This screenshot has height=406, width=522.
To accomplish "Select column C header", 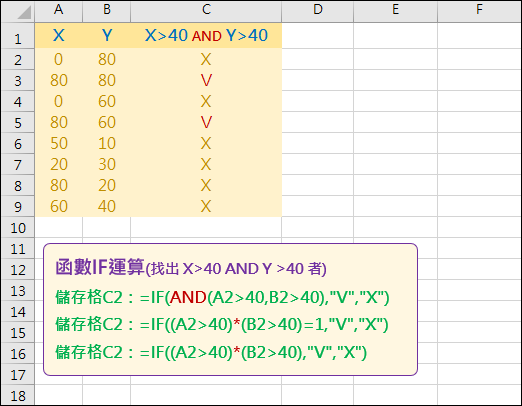I will [x=206, y=11].
